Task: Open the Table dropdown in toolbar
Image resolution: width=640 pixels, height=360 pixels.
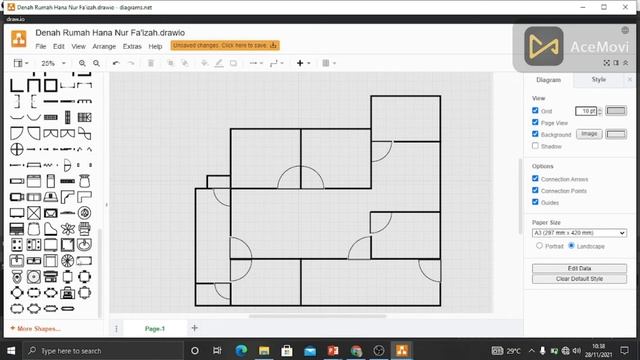Action: pos(329,63)
